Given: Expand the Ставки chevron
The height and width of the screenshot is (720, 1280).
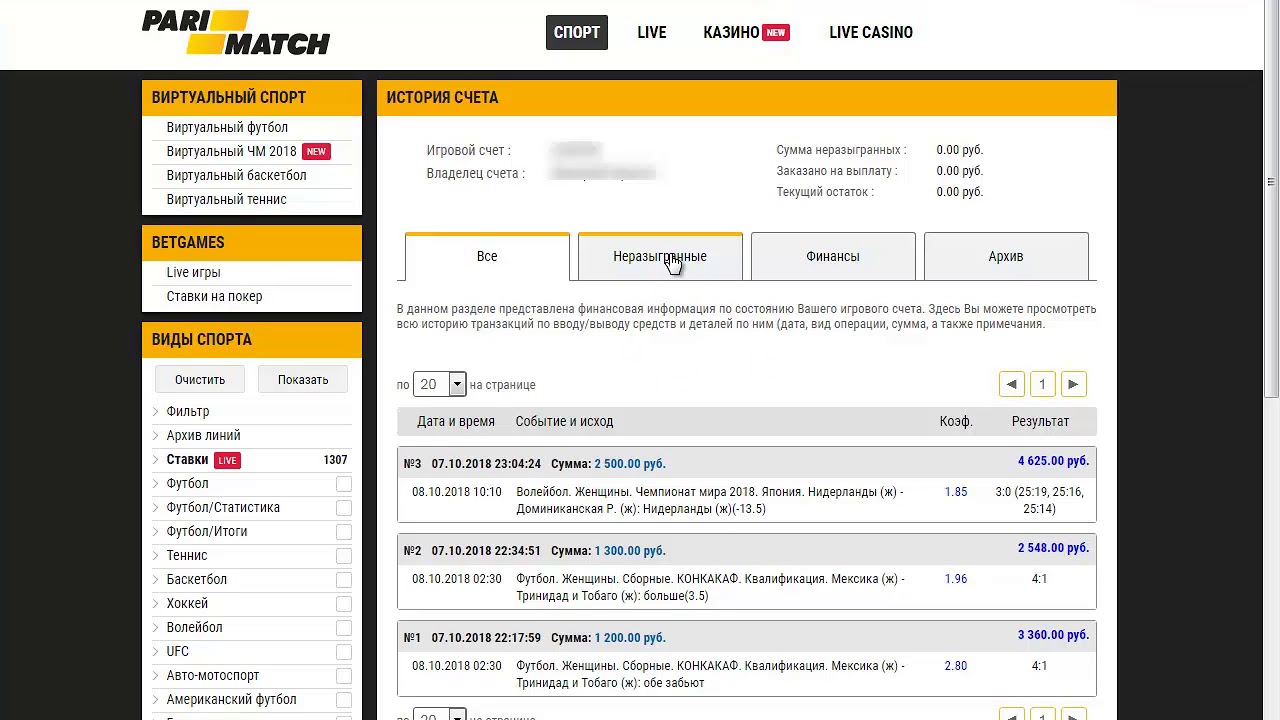Looking at the screenshot, I should [156, 459].
